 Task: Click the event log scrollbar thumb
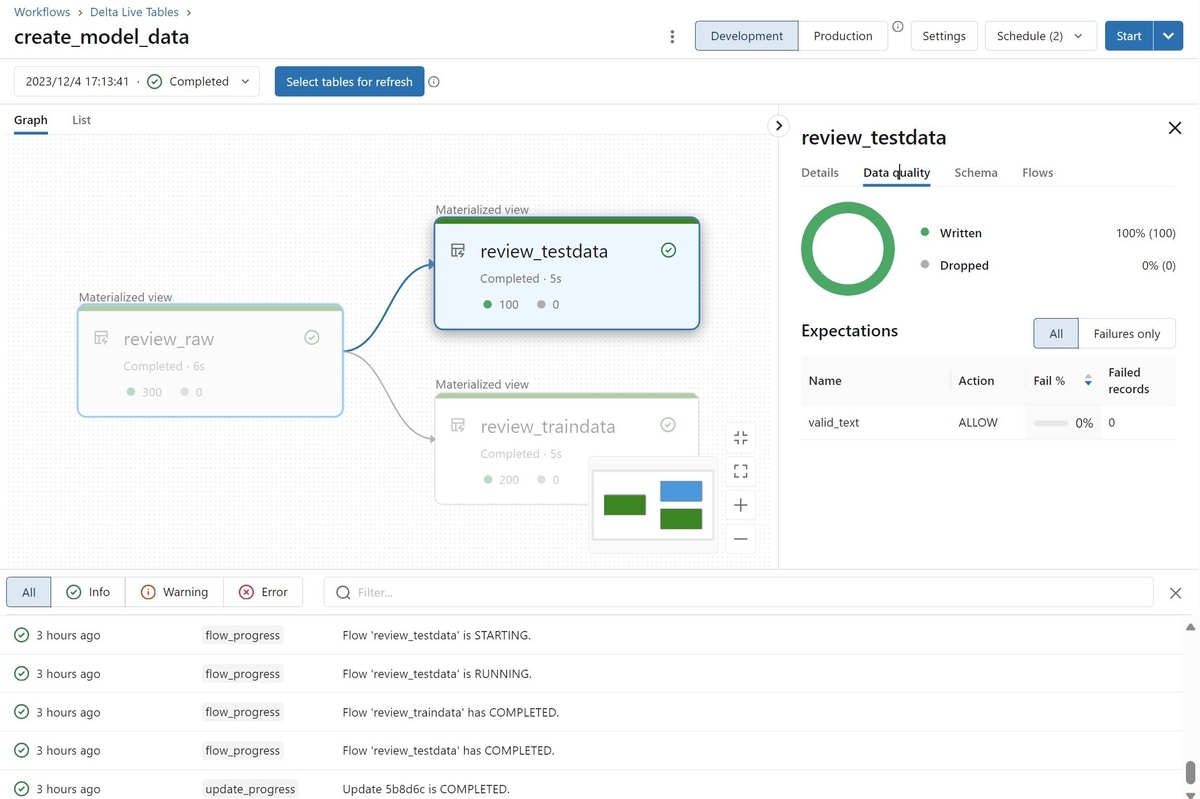pyautogui.click(x=1190, y=773)
